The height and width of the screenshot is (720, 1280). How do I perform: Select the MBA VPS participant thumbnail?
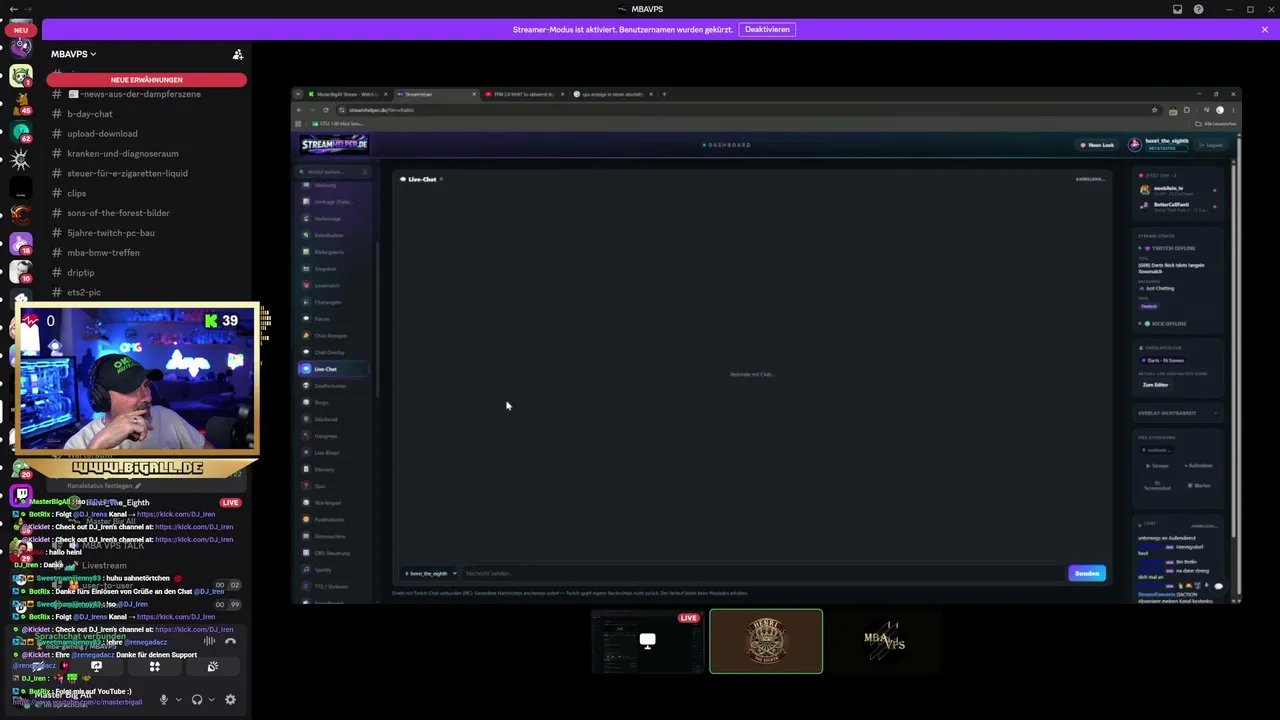[885, 641]
